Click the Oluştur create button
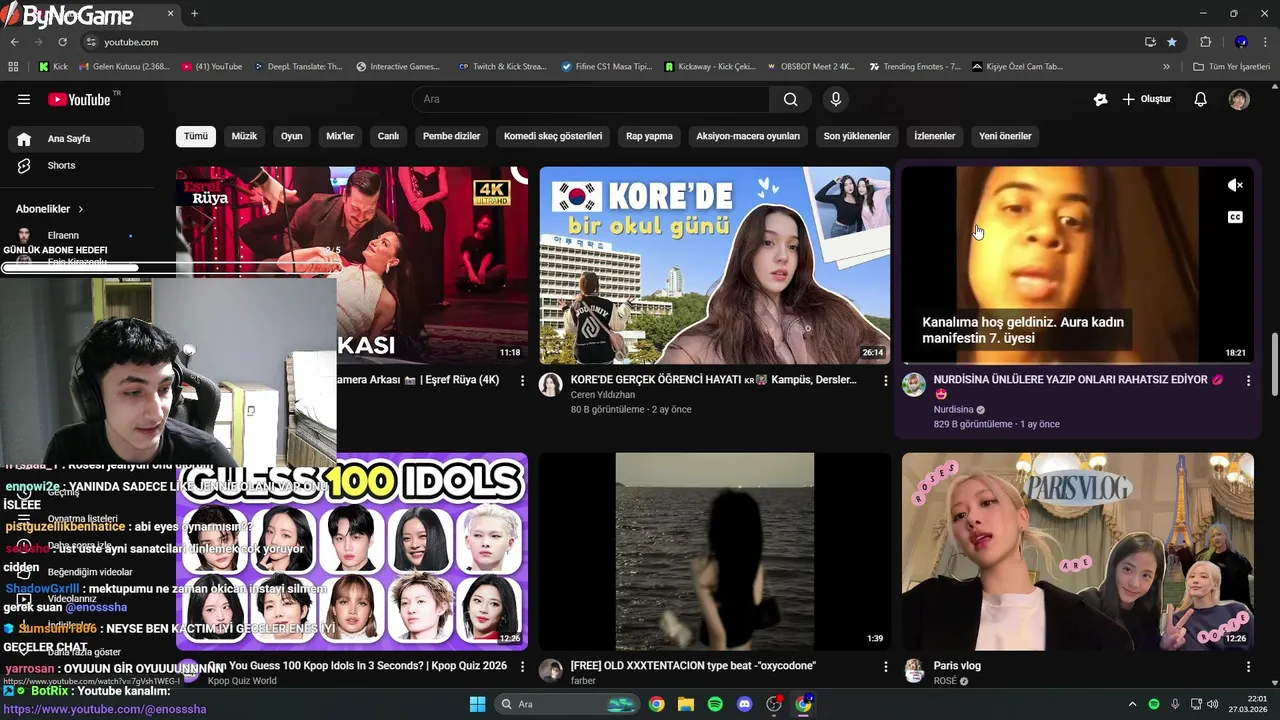Image resolution: width=1280 pixels, height=720 pixels. (x=1146, y=99)
